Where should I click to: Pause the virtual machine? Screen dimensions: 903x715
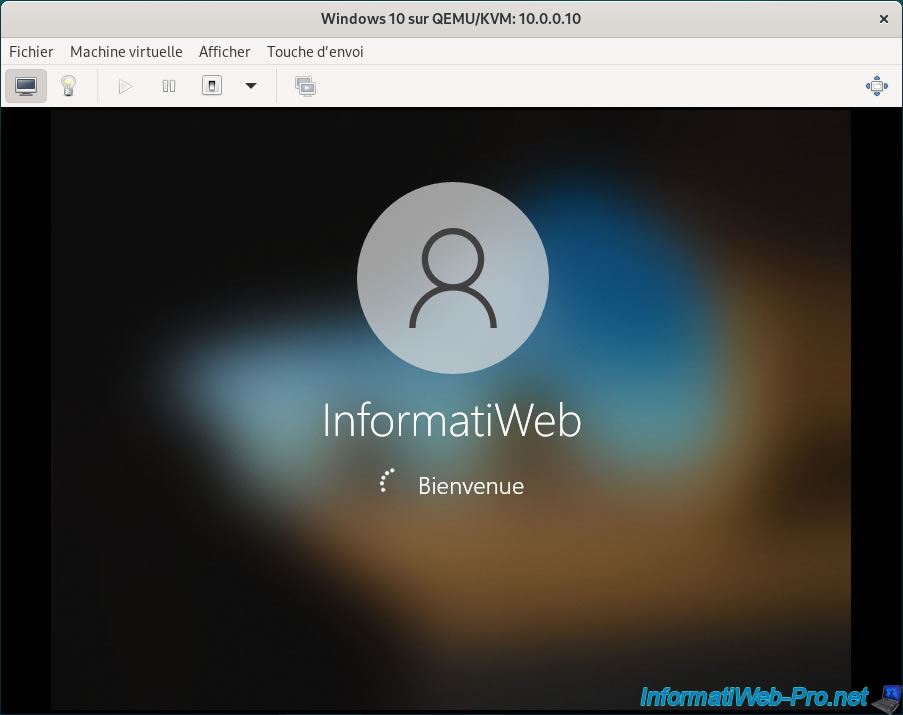[169, 86]
